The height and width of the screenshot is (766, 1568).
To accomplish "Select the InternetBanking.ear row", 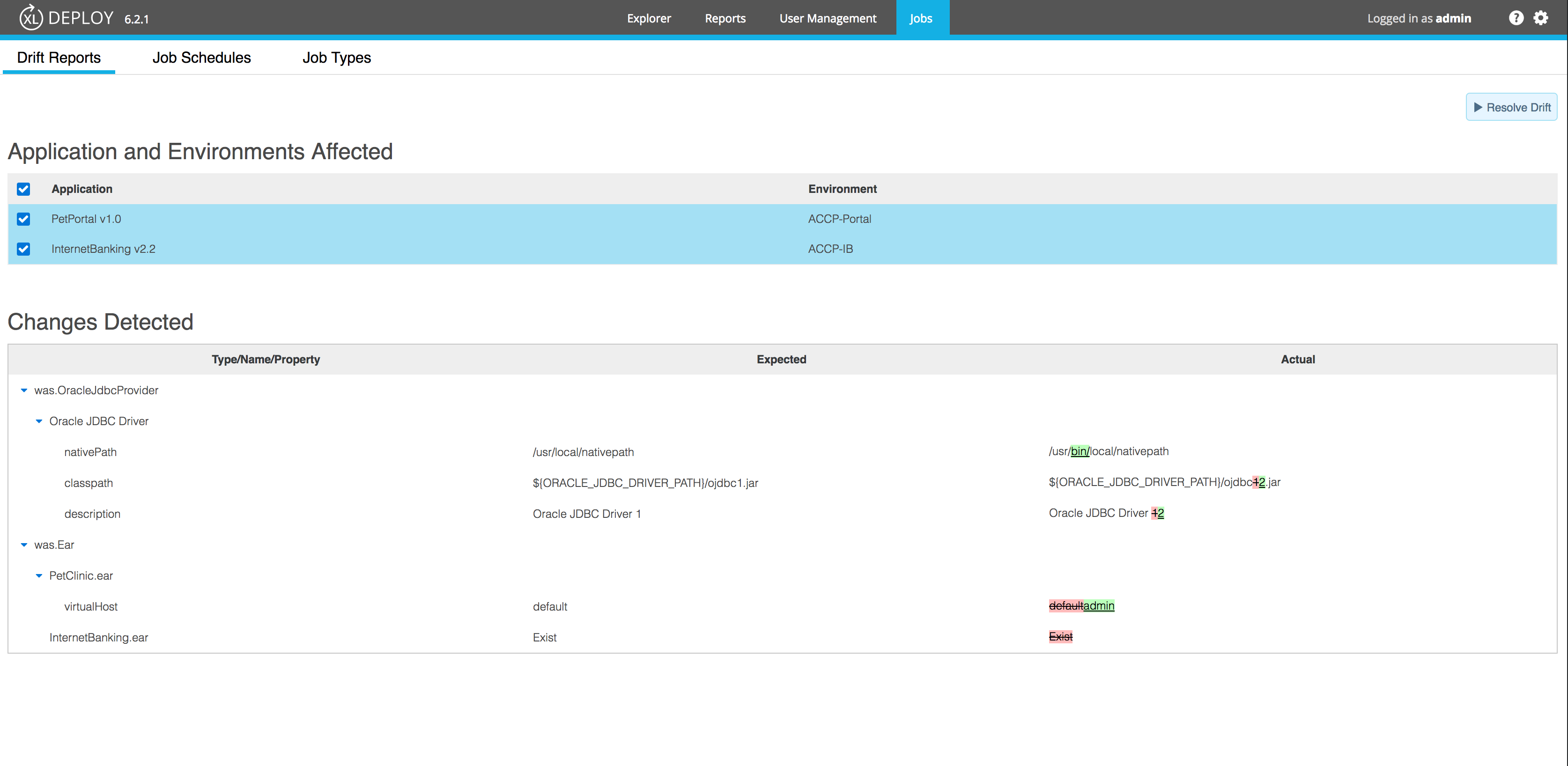I will (782, 638).
